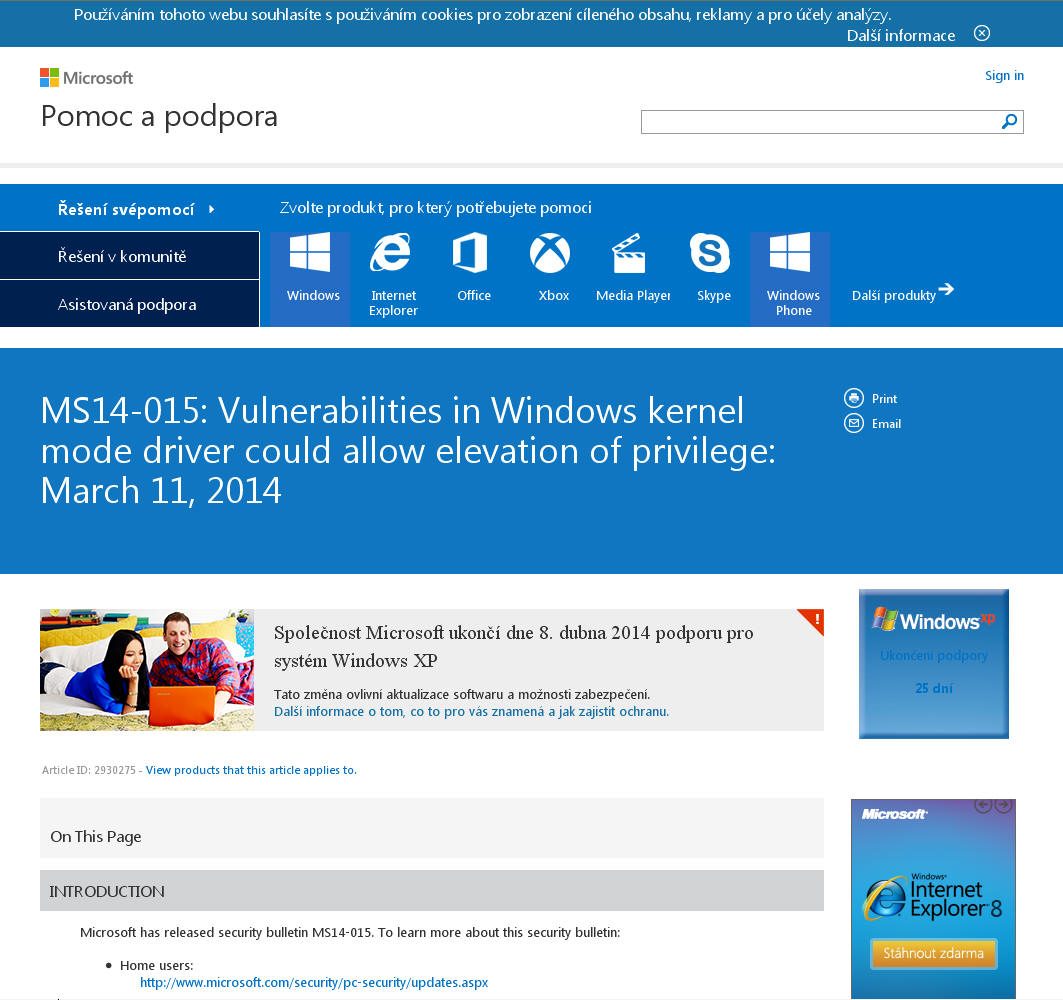Image resolution: width=1063 pixels, height=1000 pixels.
Task: Click Společnost Microsoft ukončí banner heading
Action: 513,646
